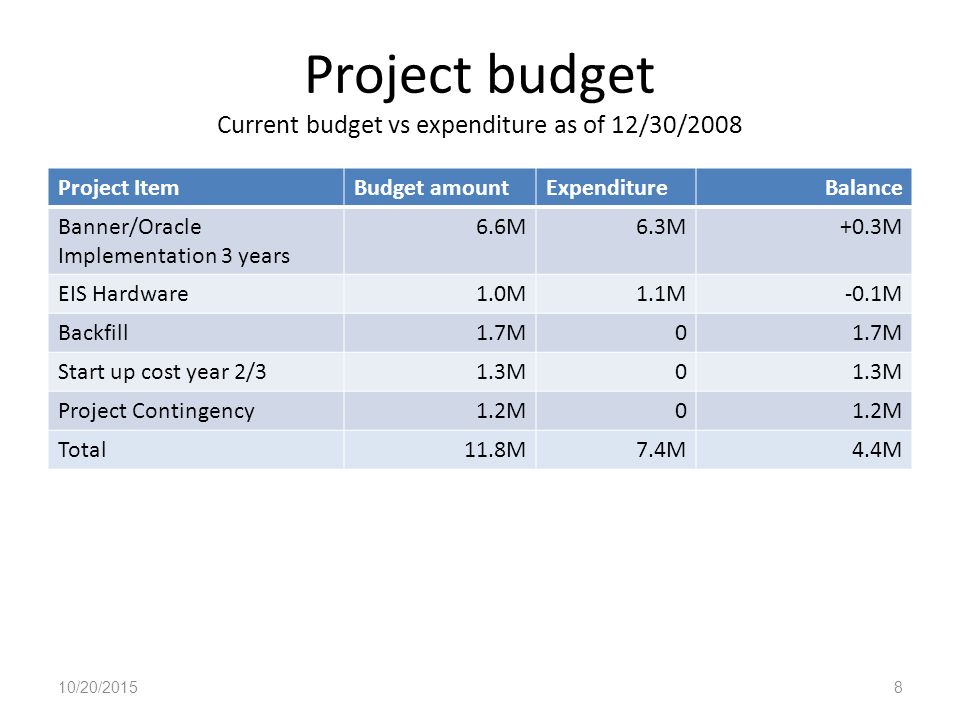The width and height of the screenshot is (960, 720).
Task: Select the +0.3M balance cell
Action: pos(803,241)
